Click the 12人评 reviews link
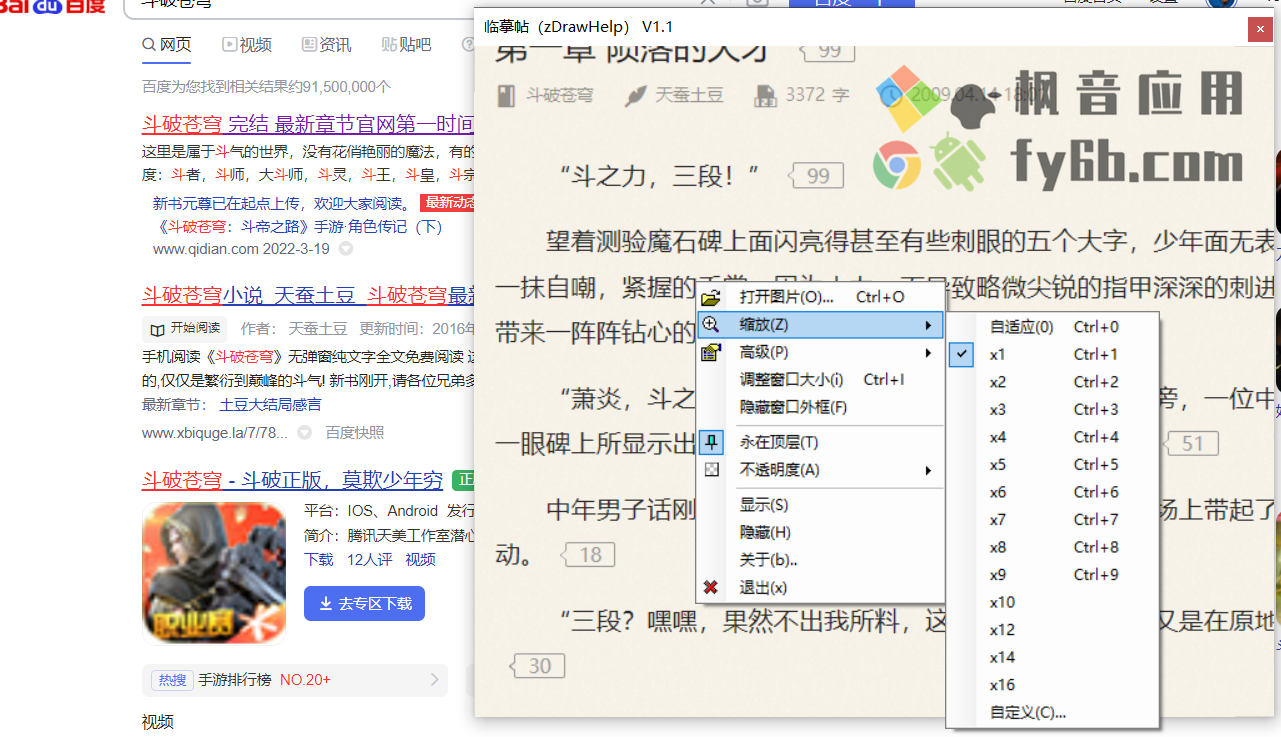 [x=369, y=560]
